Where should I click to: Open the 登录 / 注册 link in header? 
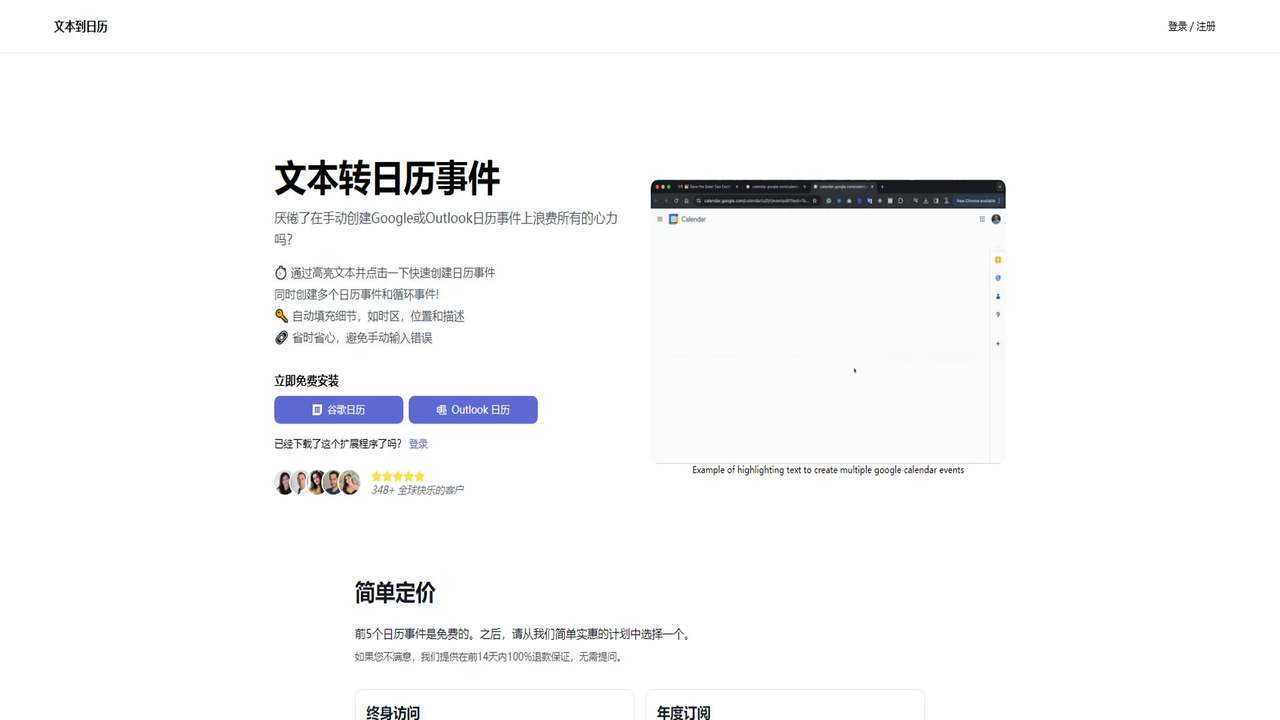point(1191,27)
